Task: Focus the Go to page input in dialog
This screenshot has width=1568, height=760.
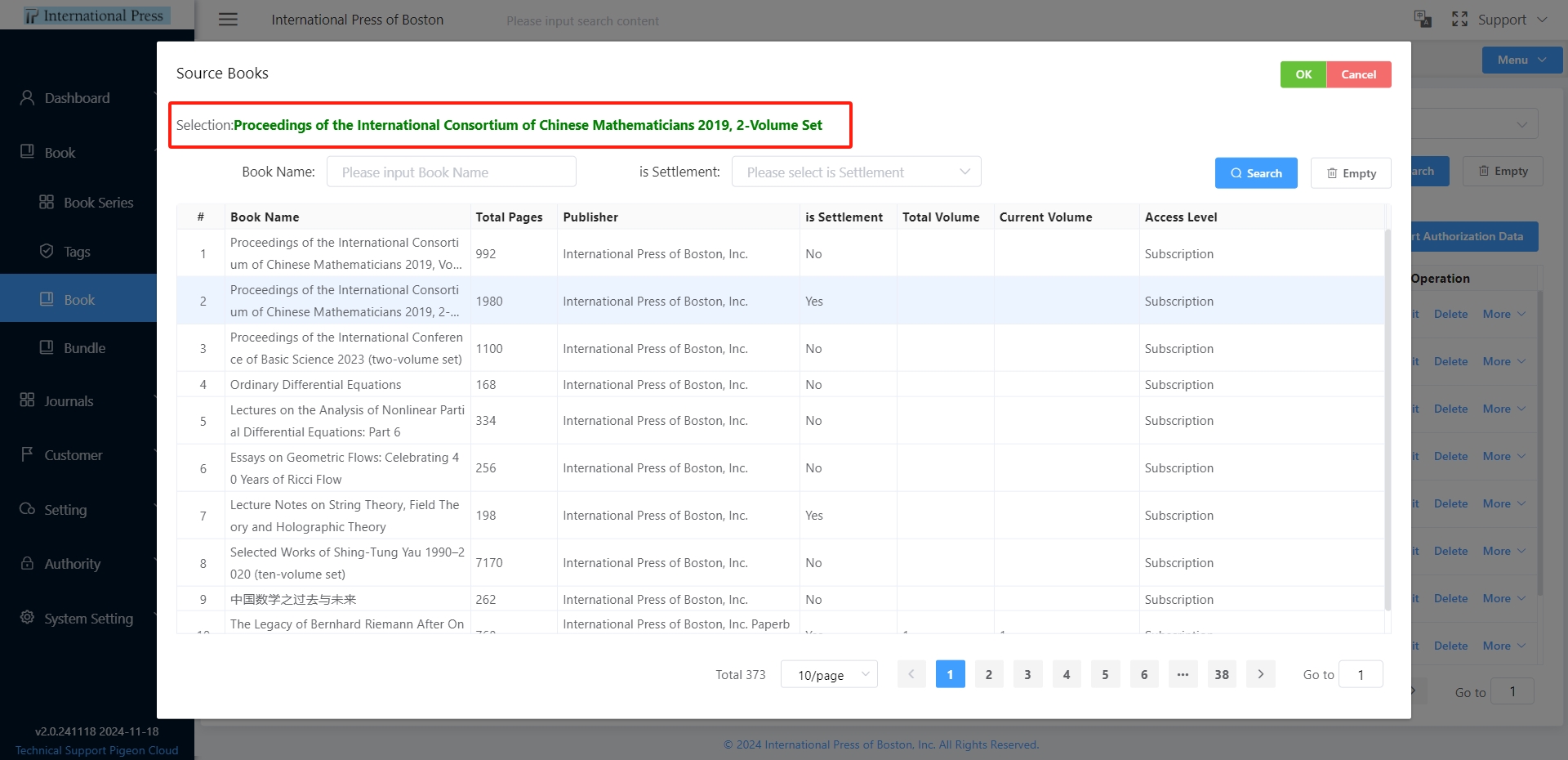Action: (1361, 674)
